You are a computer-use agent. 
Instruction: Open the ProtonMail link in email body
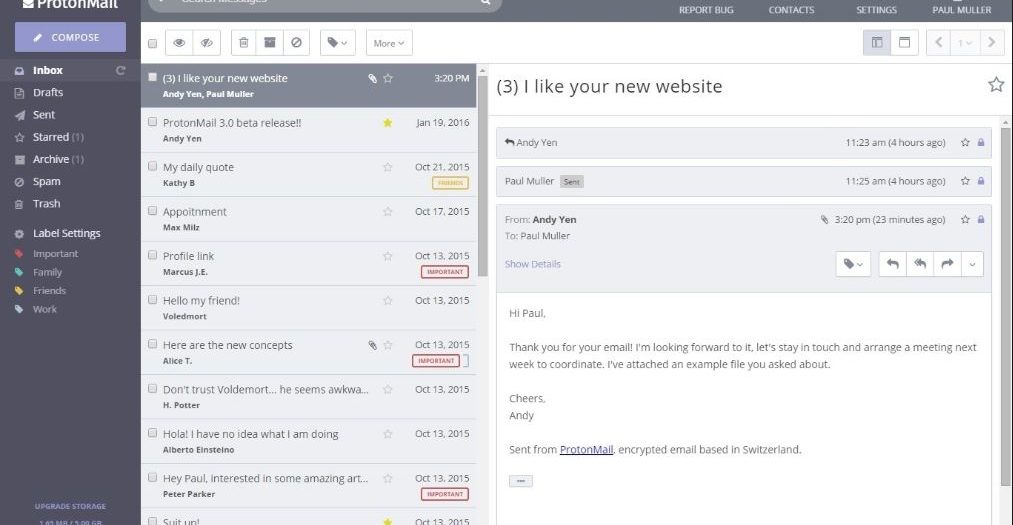586,449
